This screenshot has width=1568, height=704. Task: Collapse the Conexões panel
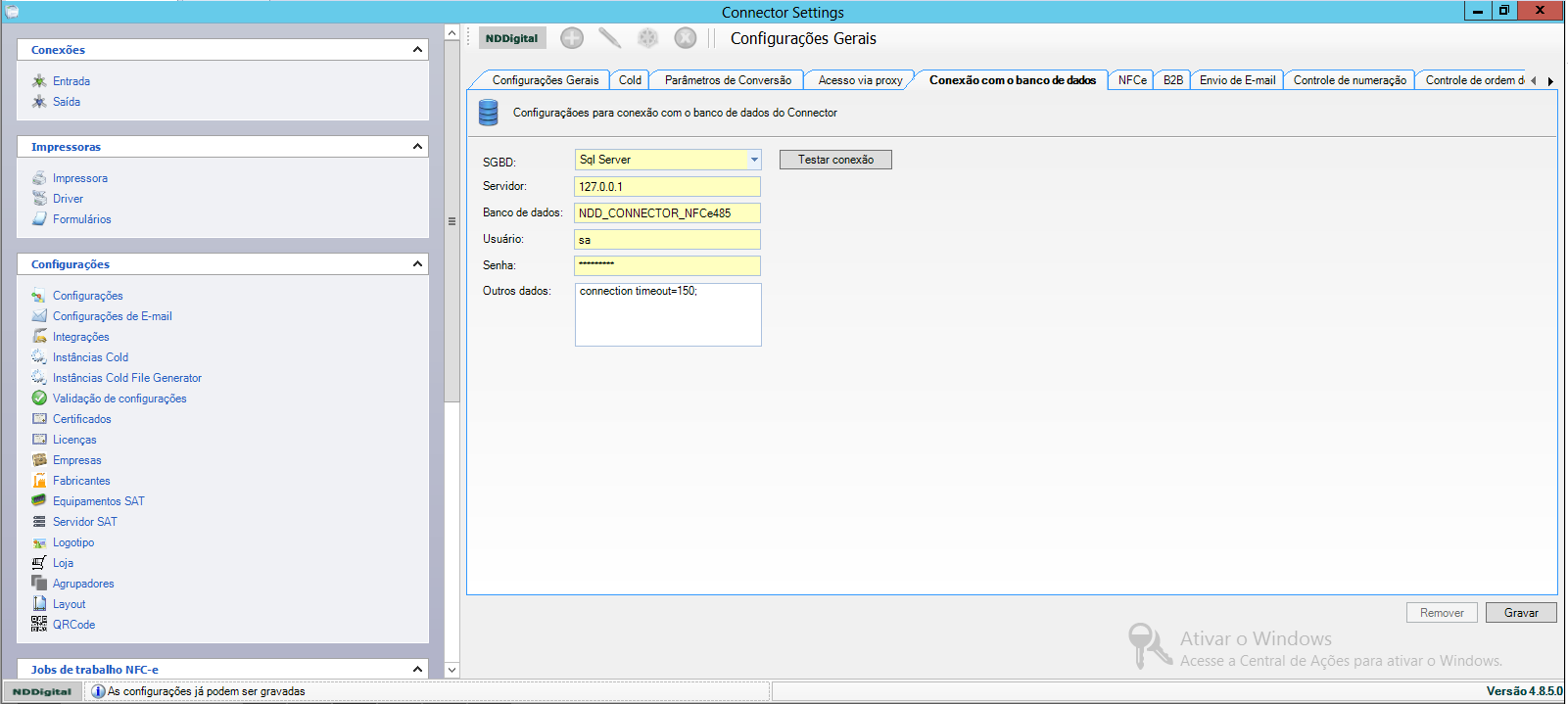coord(417,50)
